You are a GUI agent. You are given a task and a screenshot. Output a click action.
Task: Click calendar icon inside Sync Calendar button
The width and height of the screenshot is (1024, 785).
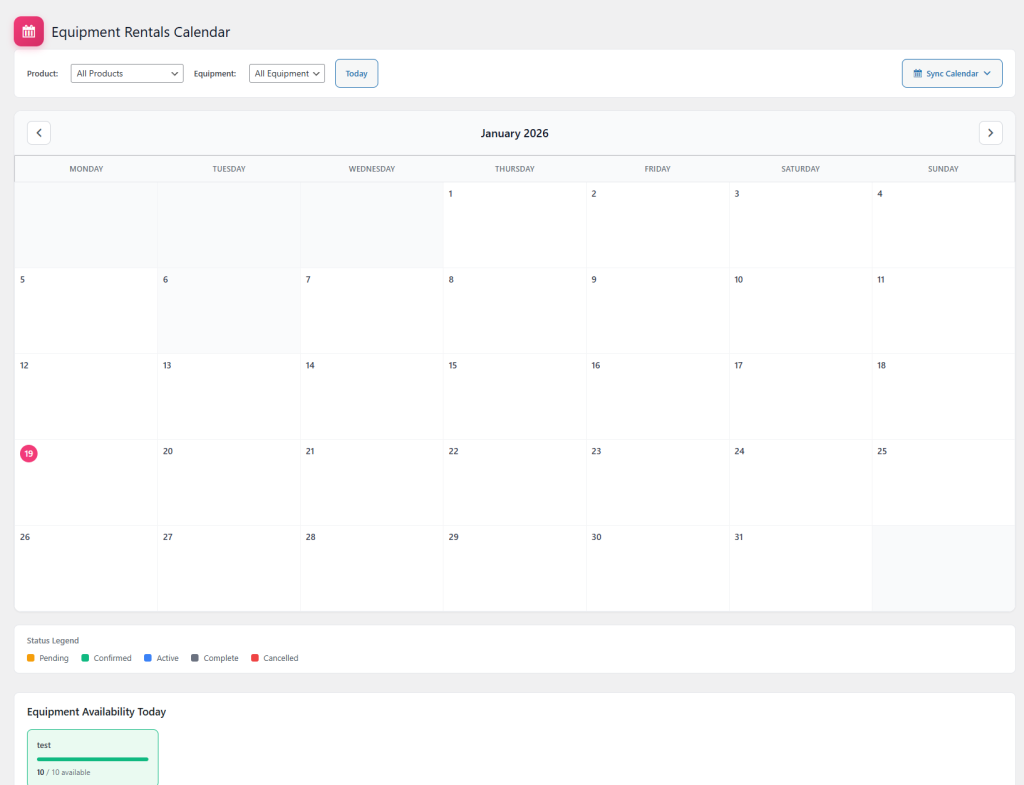pos(918,74)
